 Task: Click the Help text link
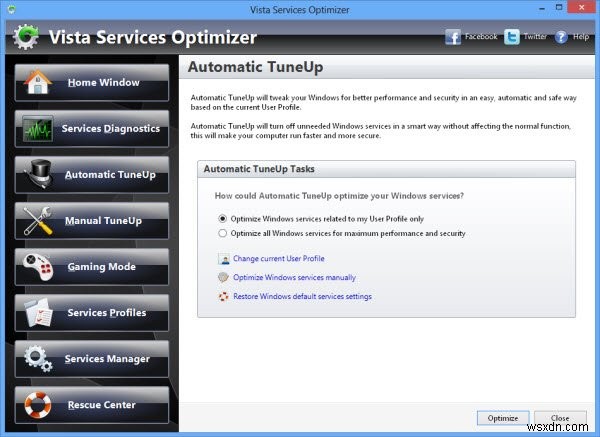coord(580,37)
